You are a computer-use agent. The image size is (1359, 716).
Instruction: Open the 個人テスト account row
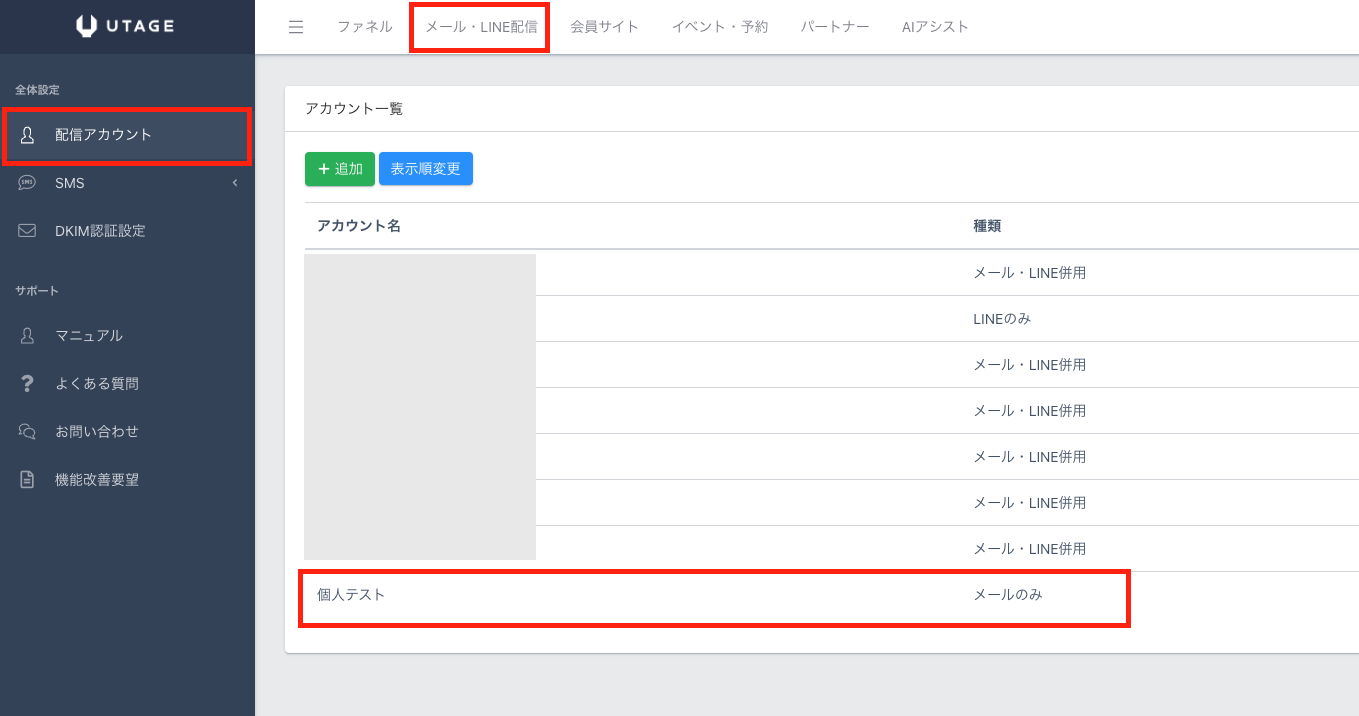351,595
